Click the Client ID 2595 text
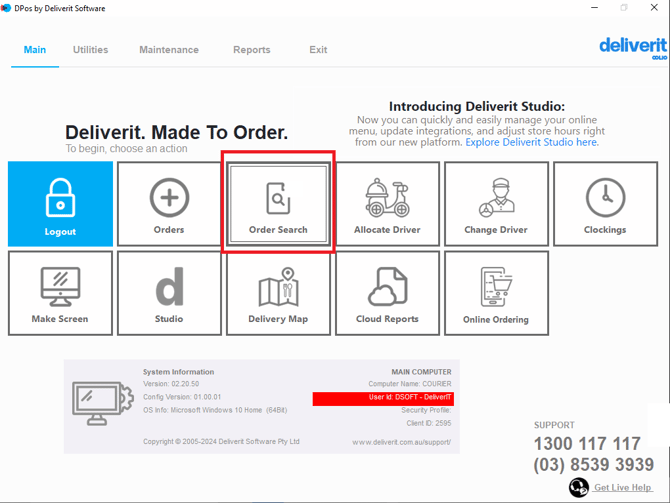 (429, 423)
